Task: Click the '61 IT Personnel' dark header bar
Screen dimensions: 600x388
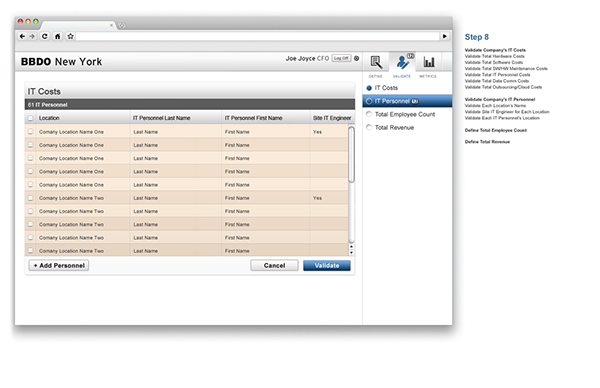Action: [190, 104]
